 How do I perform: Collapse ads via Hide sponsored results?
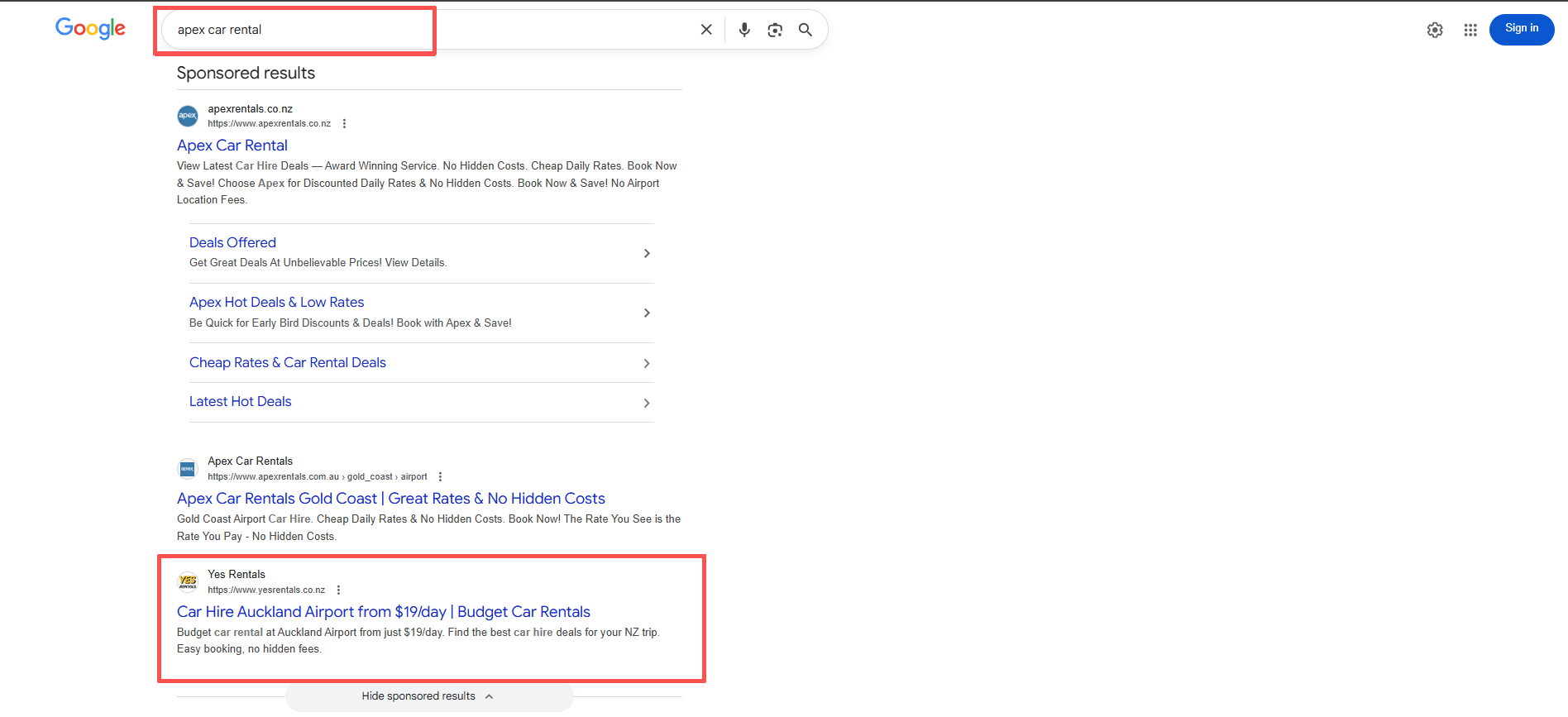point(429,696)
